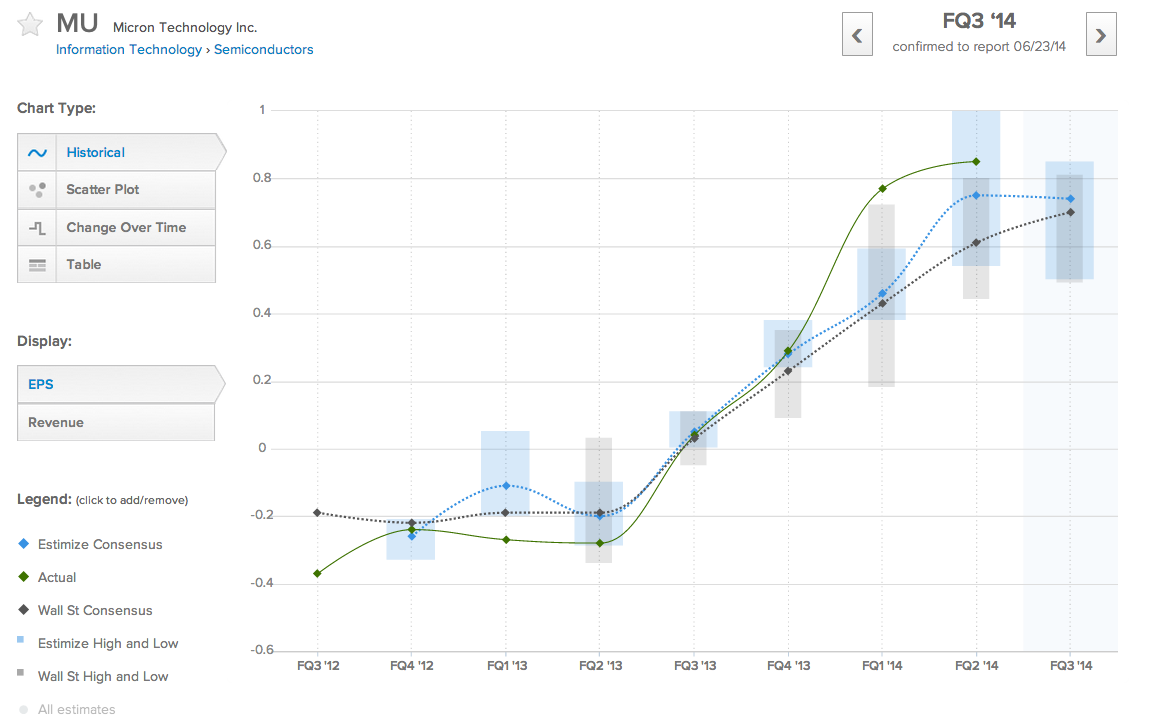Click the MU ticker symbol heading

point(77,24)
